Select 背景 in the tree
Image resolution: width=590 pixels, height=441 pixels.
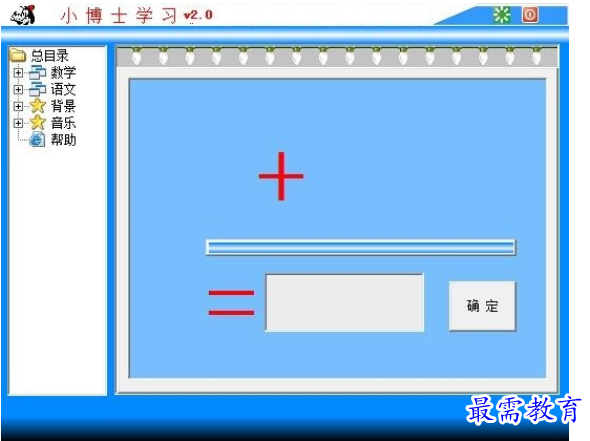(63, 106)
